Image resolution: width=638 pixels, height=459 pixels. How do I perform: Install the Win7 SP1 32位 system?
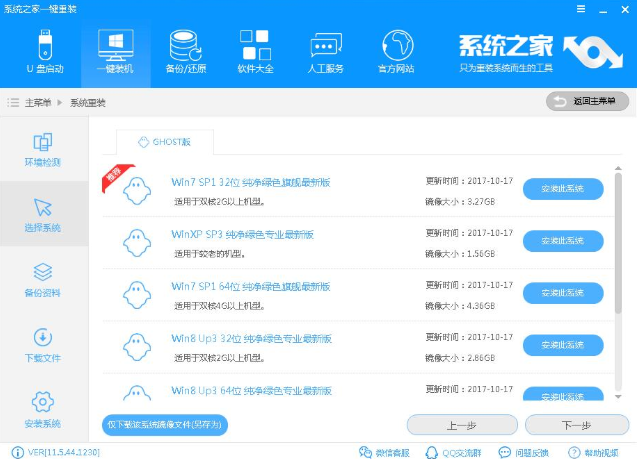563,189
